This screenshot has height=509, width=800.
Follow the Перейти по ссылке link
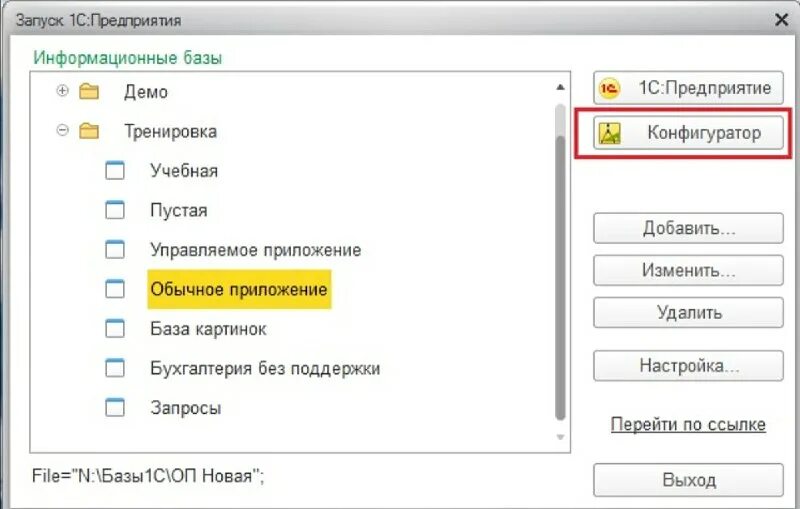688,424
